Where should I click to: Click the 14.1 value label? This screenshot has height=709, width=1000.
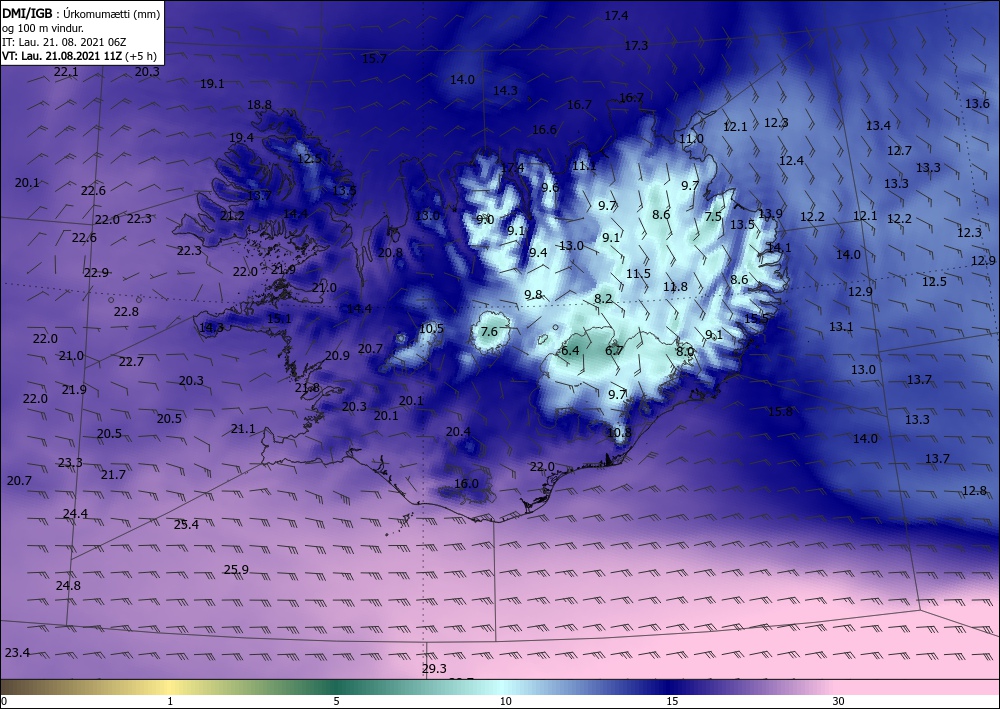(x=779, y=247)
